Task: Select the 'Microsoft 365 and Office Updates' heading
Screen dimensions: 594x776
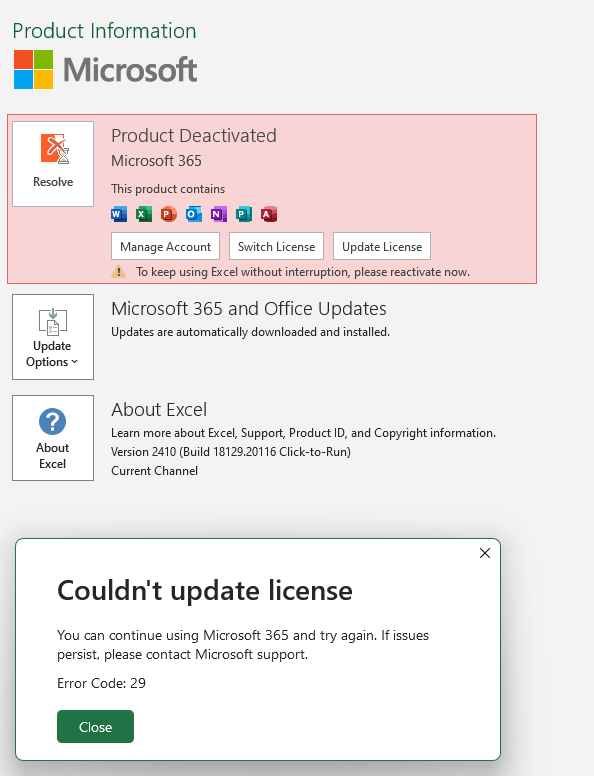Action: [x=249, y=309]
